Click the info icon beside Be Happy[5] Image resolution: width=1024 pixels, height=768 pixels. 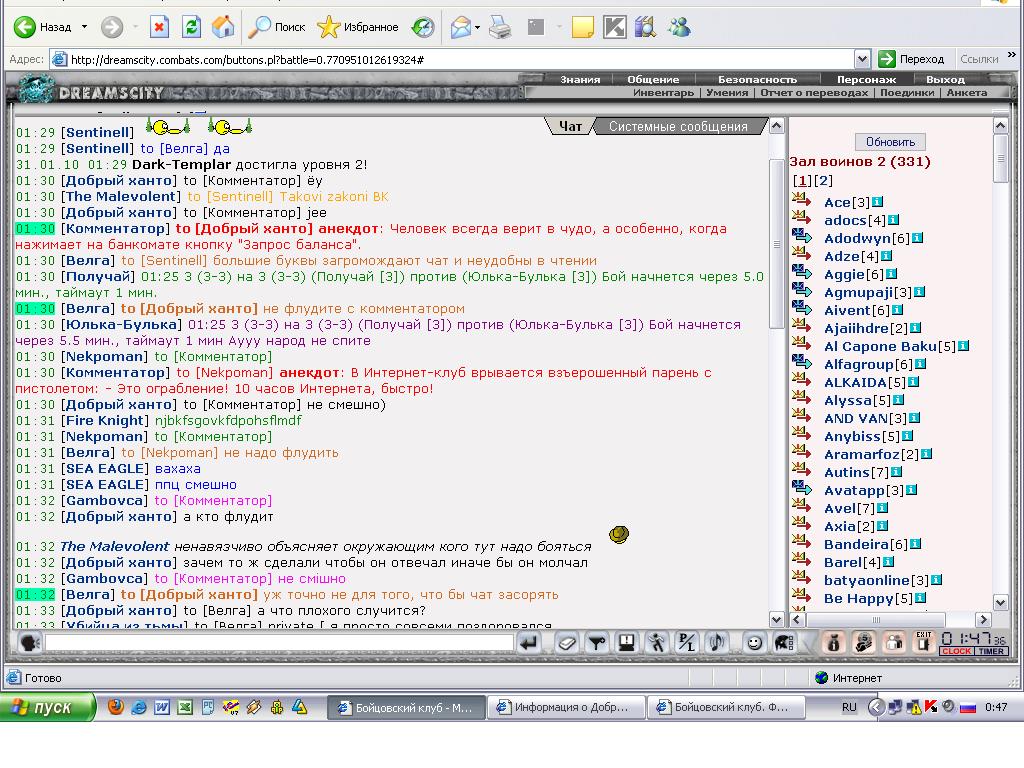coord(920,598)
